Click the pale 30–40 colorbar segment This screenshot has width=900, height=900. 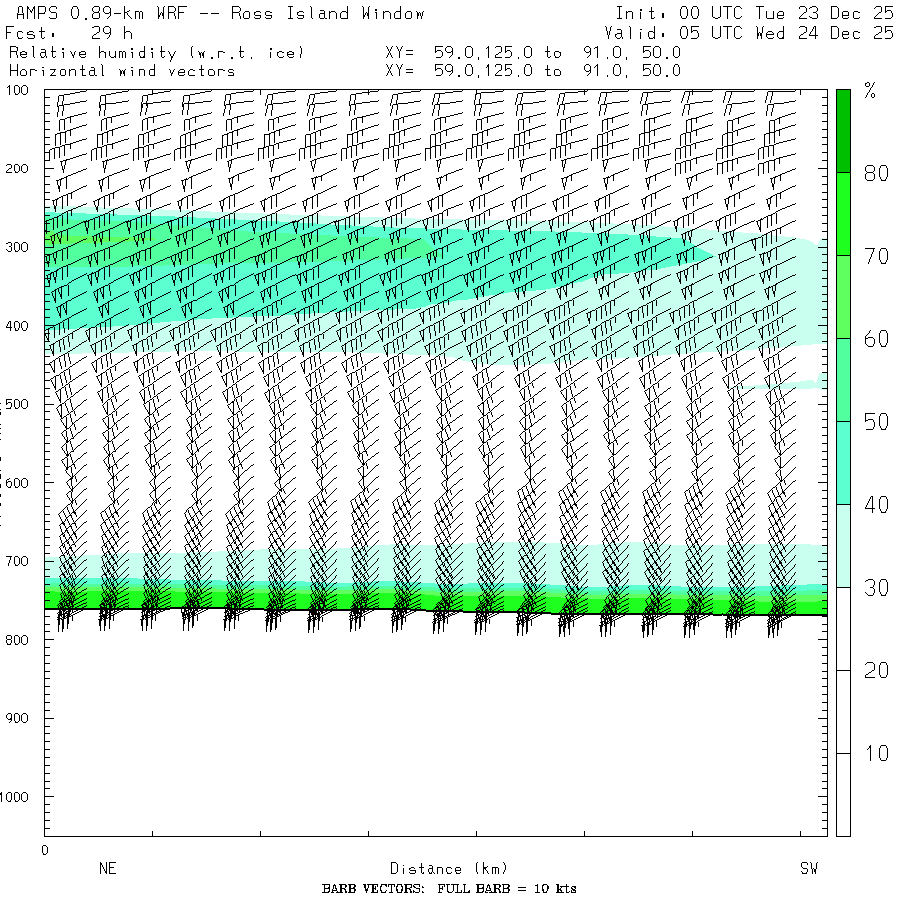coord(843,545)
